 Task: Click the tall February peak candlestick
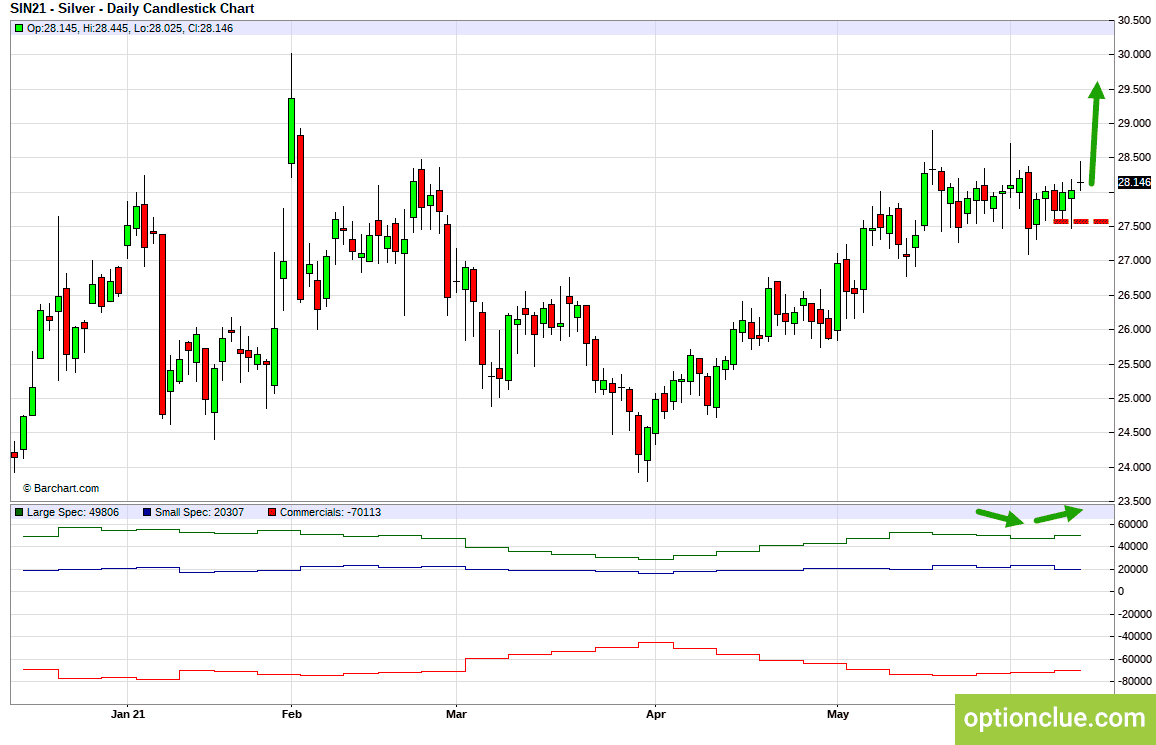pos(291,116)
